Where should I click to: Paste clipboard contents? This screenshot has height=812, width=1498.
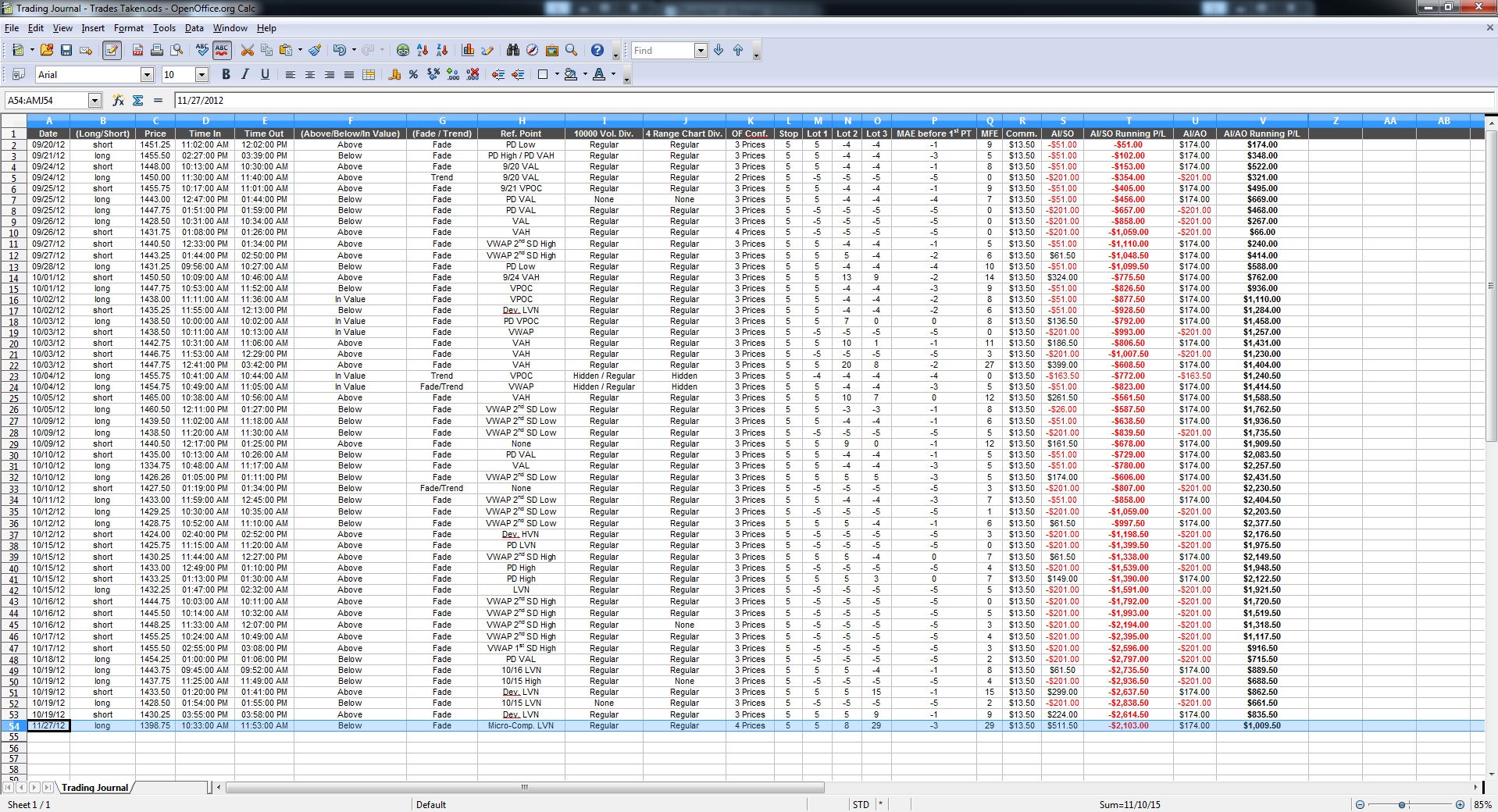[286, 50]
